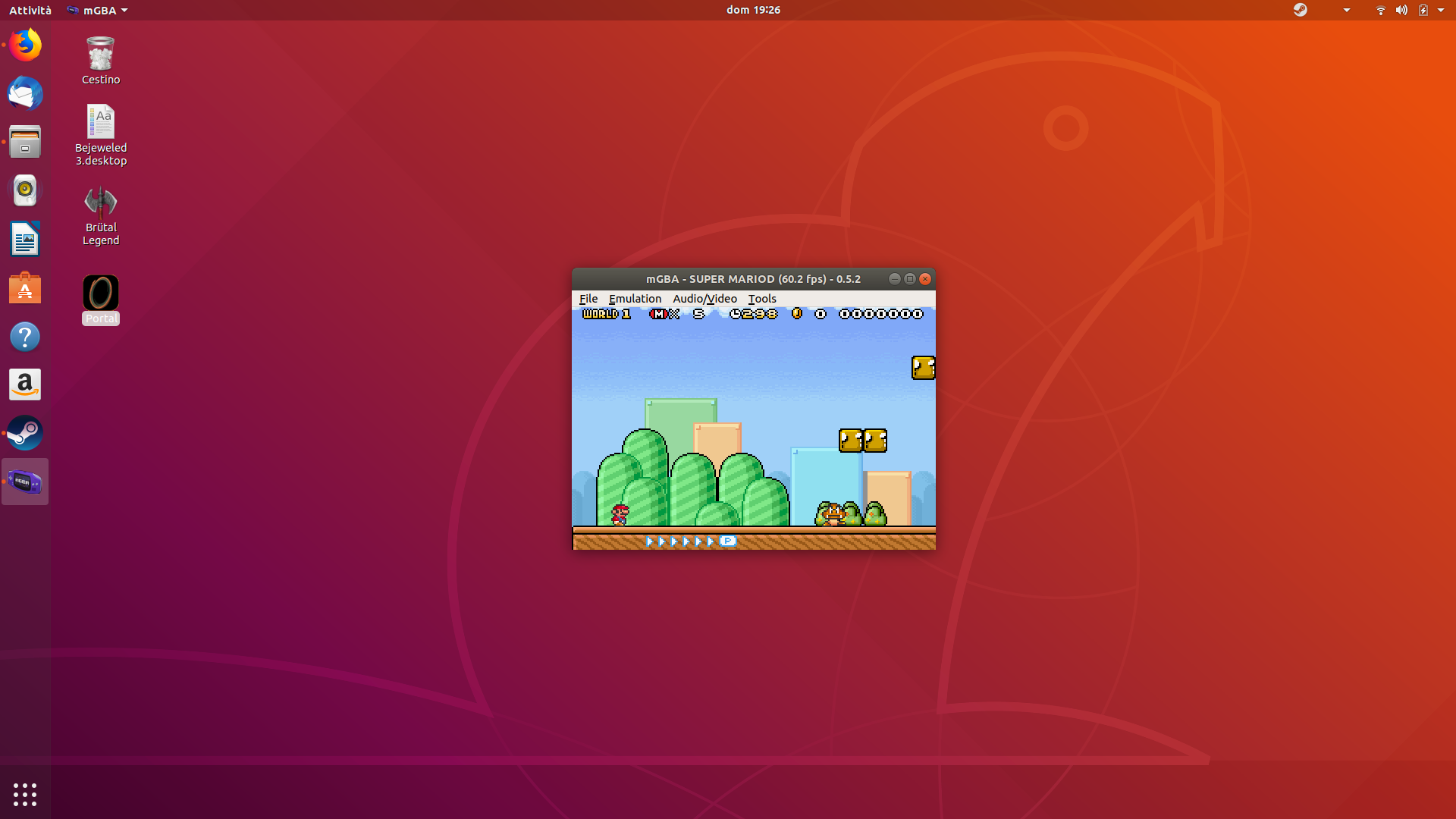Open the Emulation menu

(x=635, y=299)
